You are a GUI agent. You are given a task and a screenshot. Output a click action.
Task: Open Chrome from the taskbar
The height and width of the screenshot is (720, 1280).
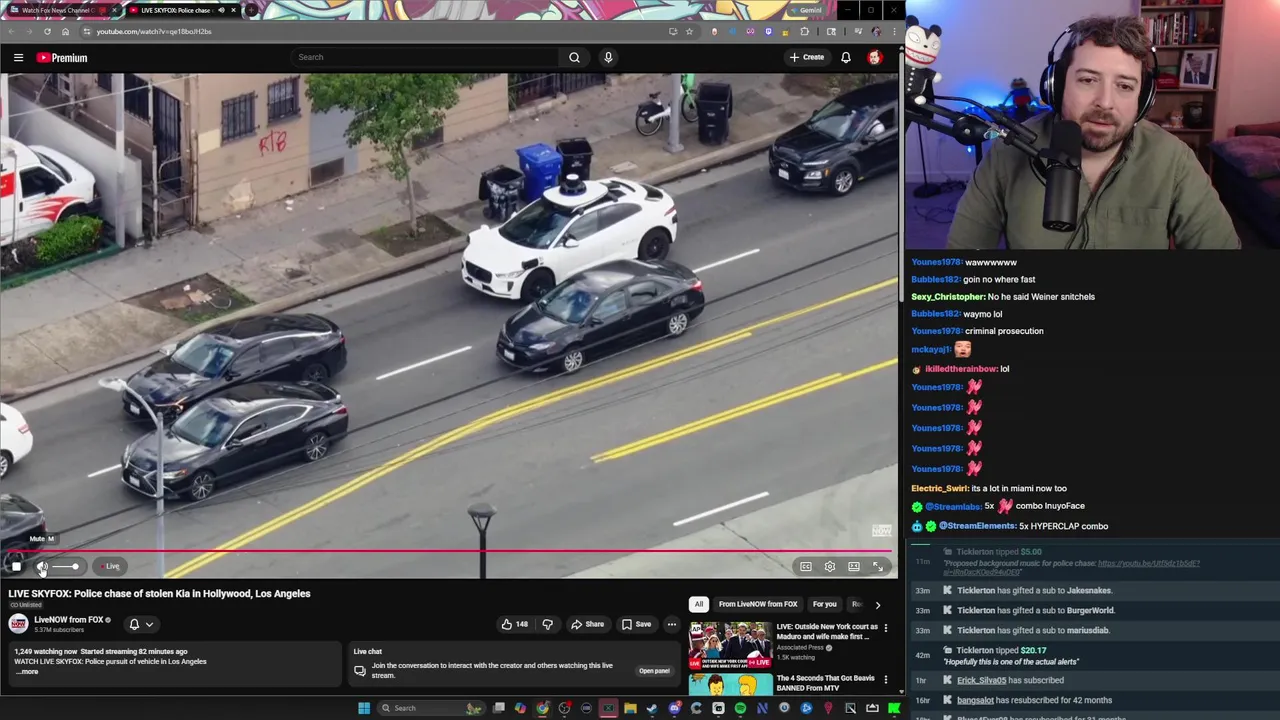[x=542, y=708]
